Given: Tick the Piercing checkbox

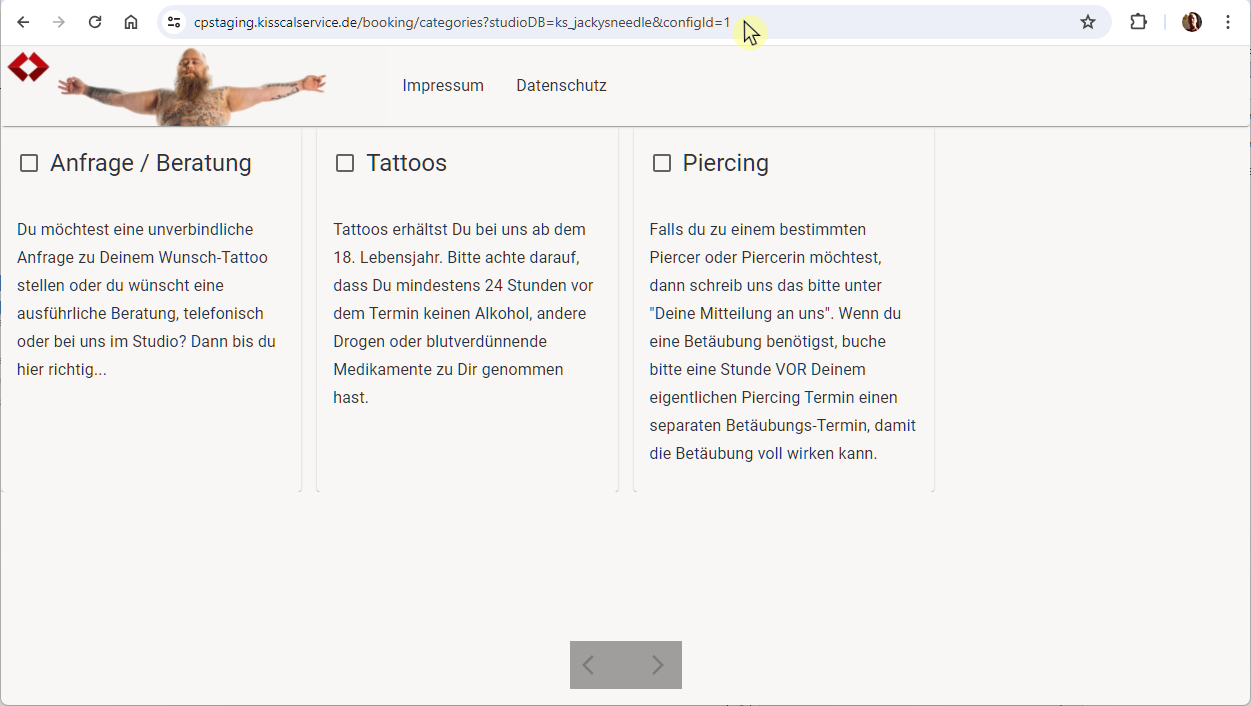Looking at the screenshot, I should tap(662, 163).
